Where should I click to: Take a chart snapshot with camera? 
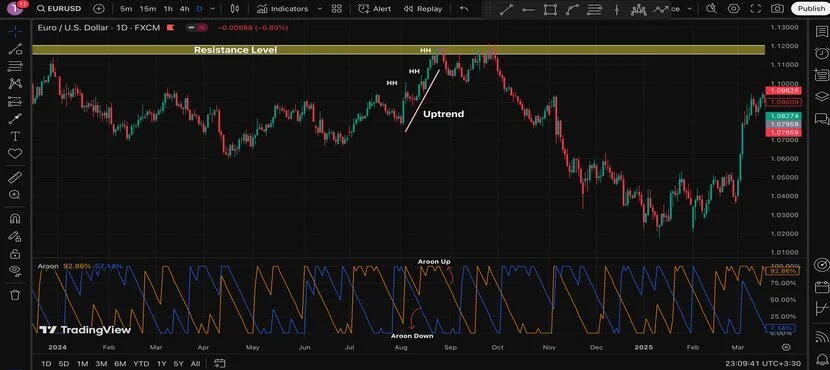(777, 8)
